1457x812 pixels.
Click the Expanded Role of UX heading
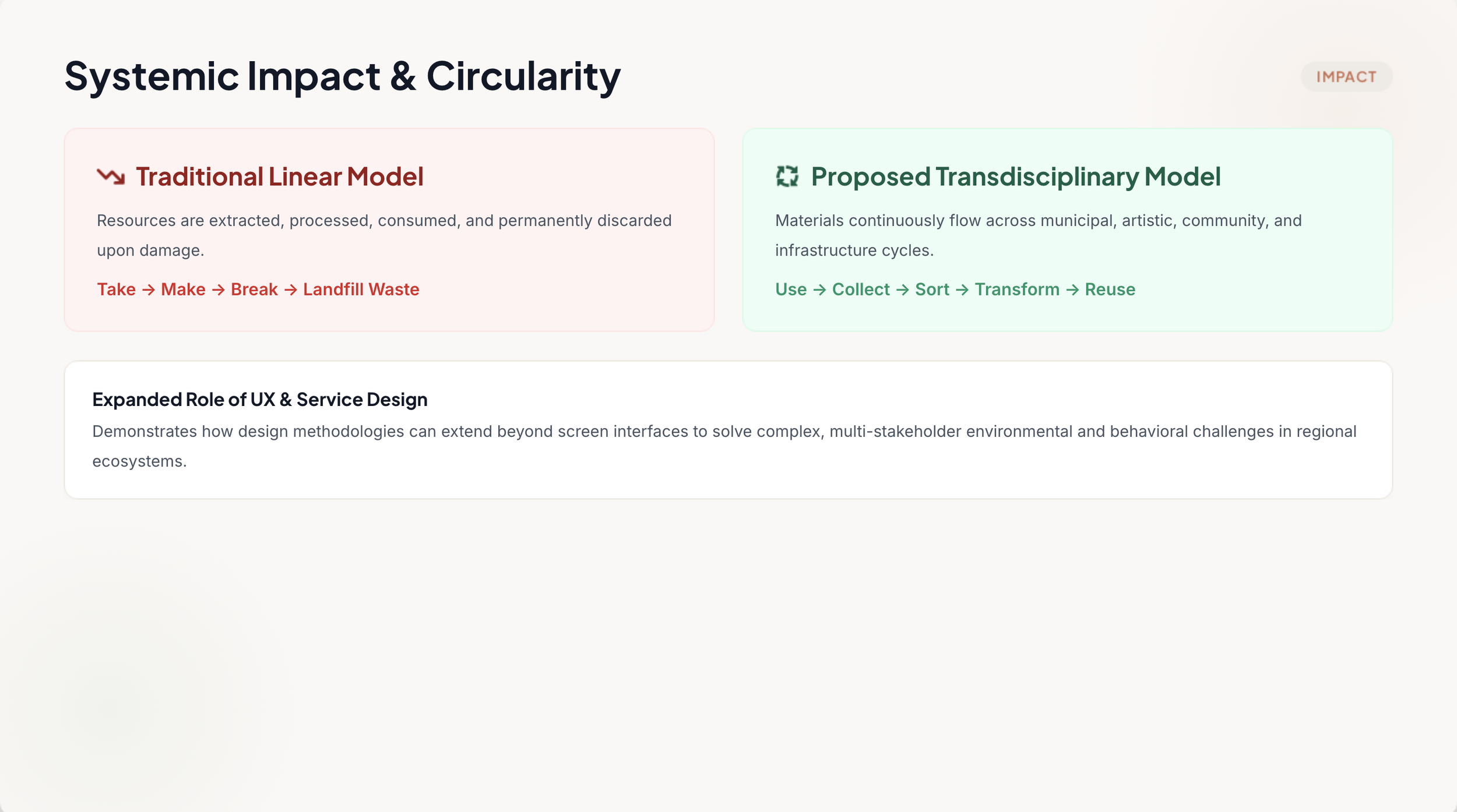point(260,400)
